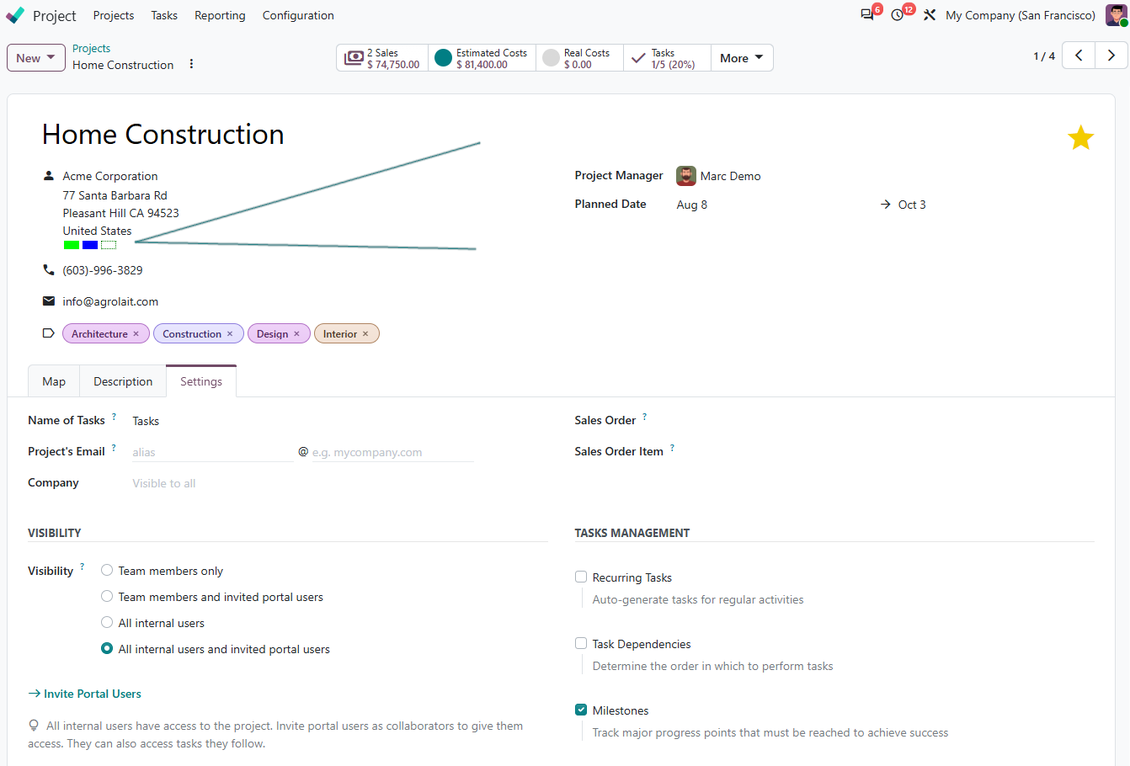1130x766 pixels.
Task: Remove the Construction tag
Action: click(230, 334)
